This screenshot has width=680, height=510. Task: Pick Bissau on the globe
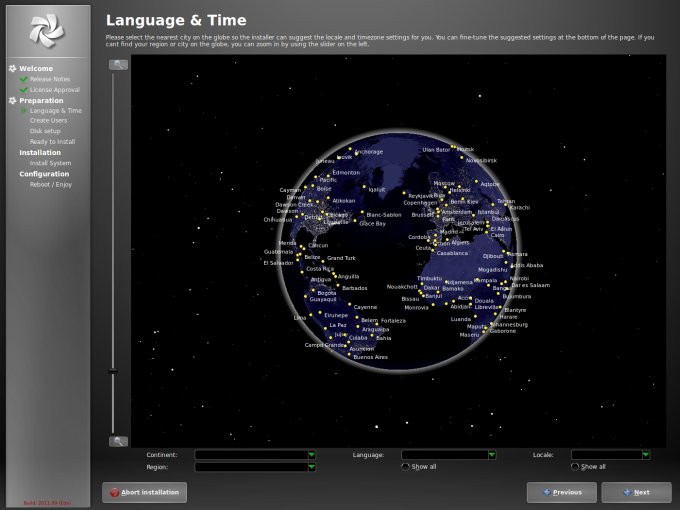tap(410, 299)
